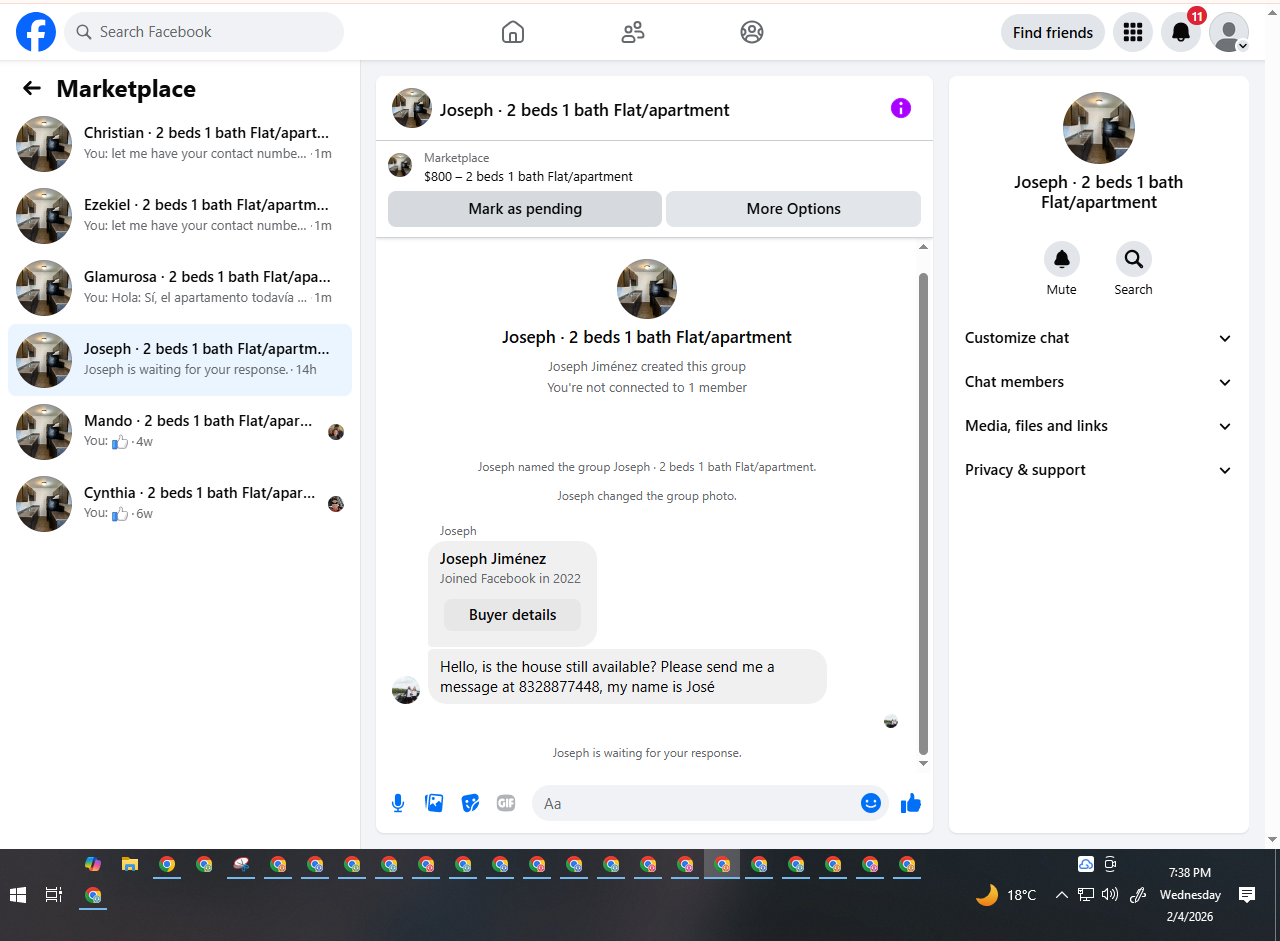Expand the Customize chat section
The image size is (1280, 941).
click(1098, 338)
